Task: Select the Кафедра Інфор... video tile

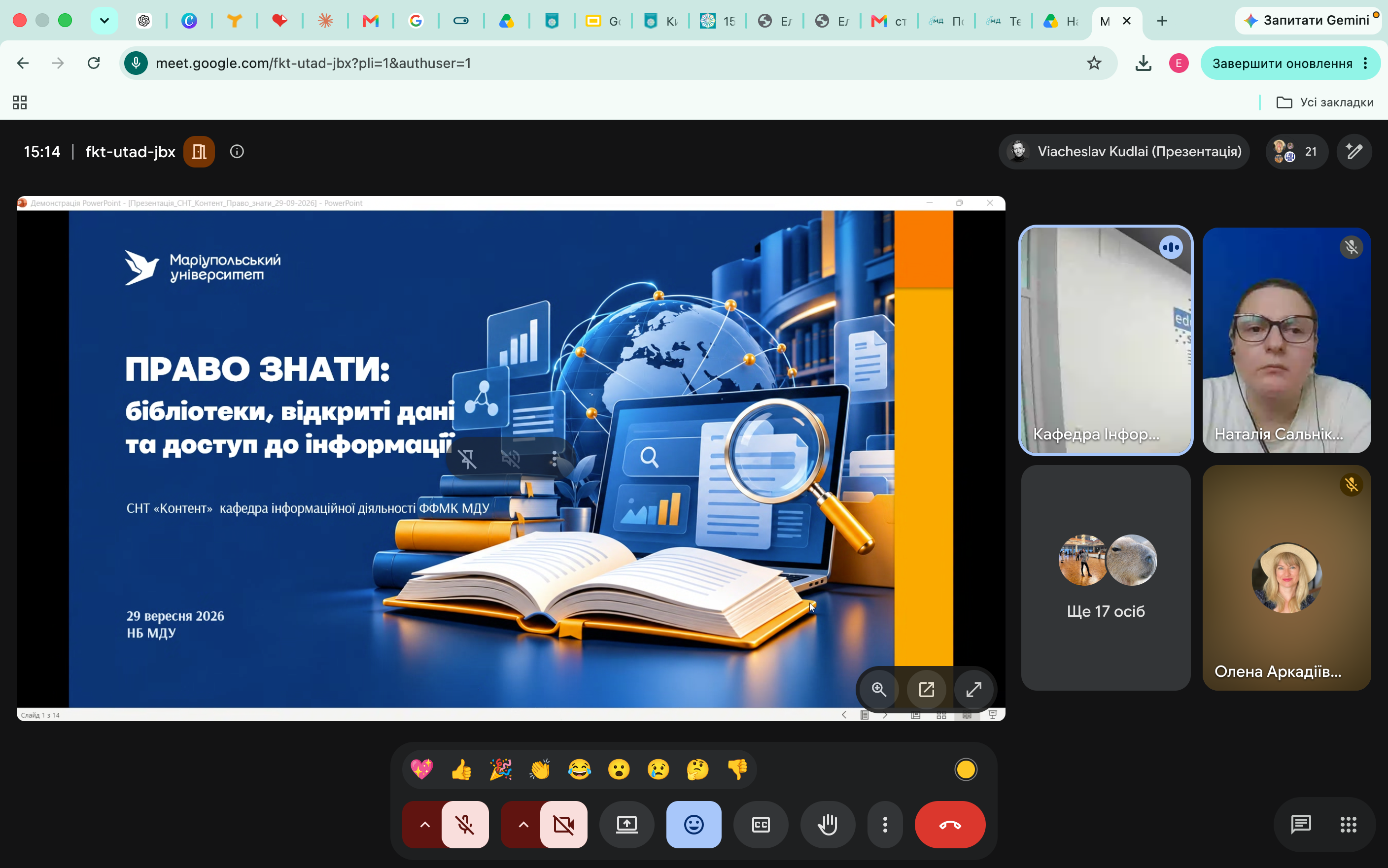Action: [x=1106, y=340]
